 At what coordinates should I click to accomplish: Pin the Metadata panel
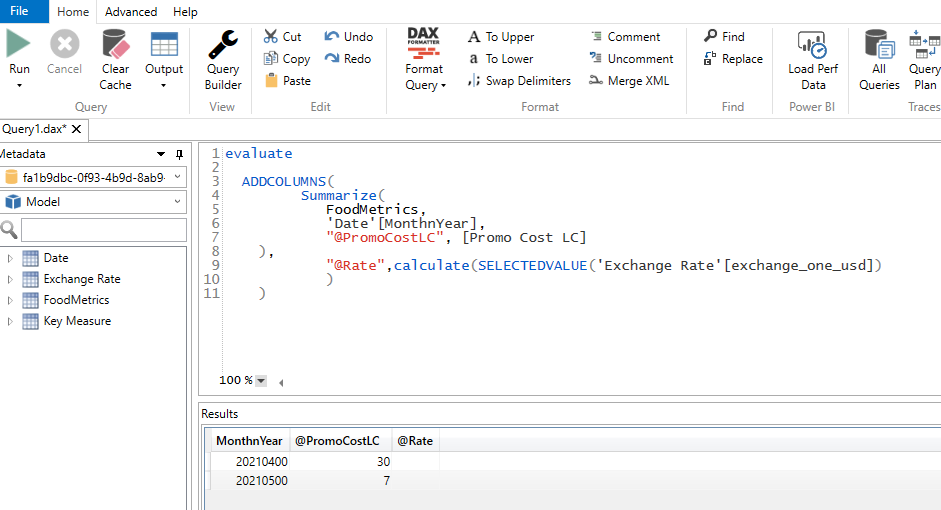179,154
